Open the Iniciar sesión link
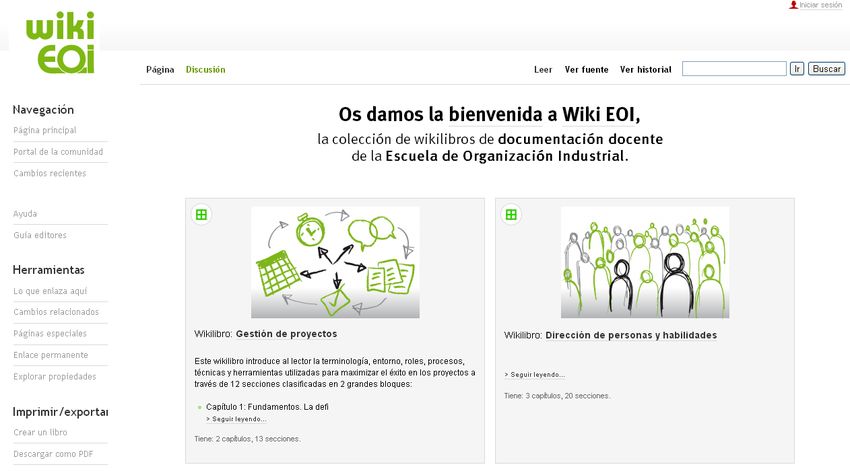Screen dimensions: 850x471 [821, 5]
